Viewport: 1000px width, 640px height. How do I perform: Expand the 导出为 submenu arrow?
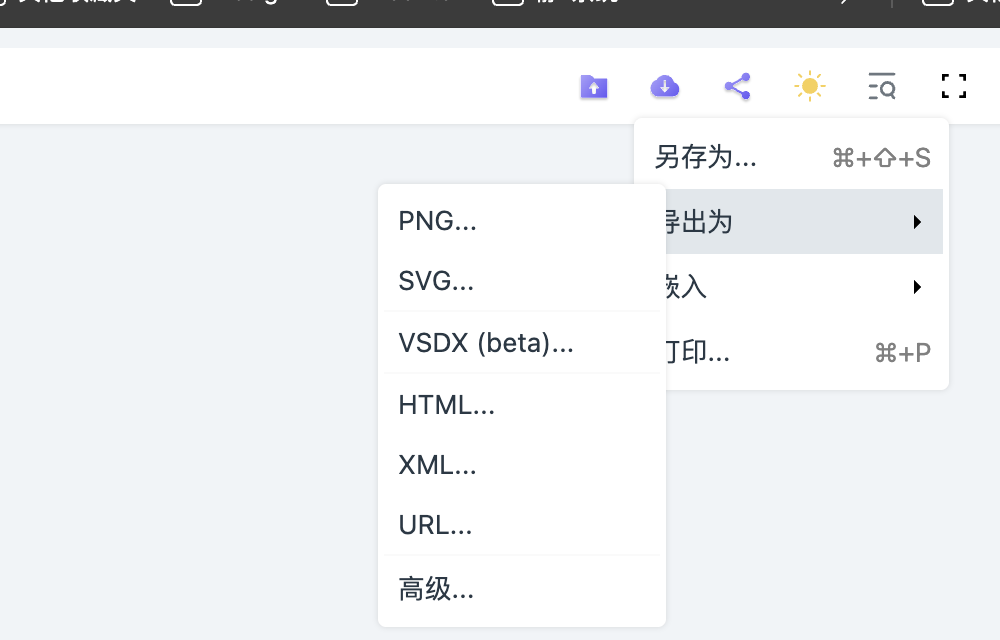[x=917, y=222]
